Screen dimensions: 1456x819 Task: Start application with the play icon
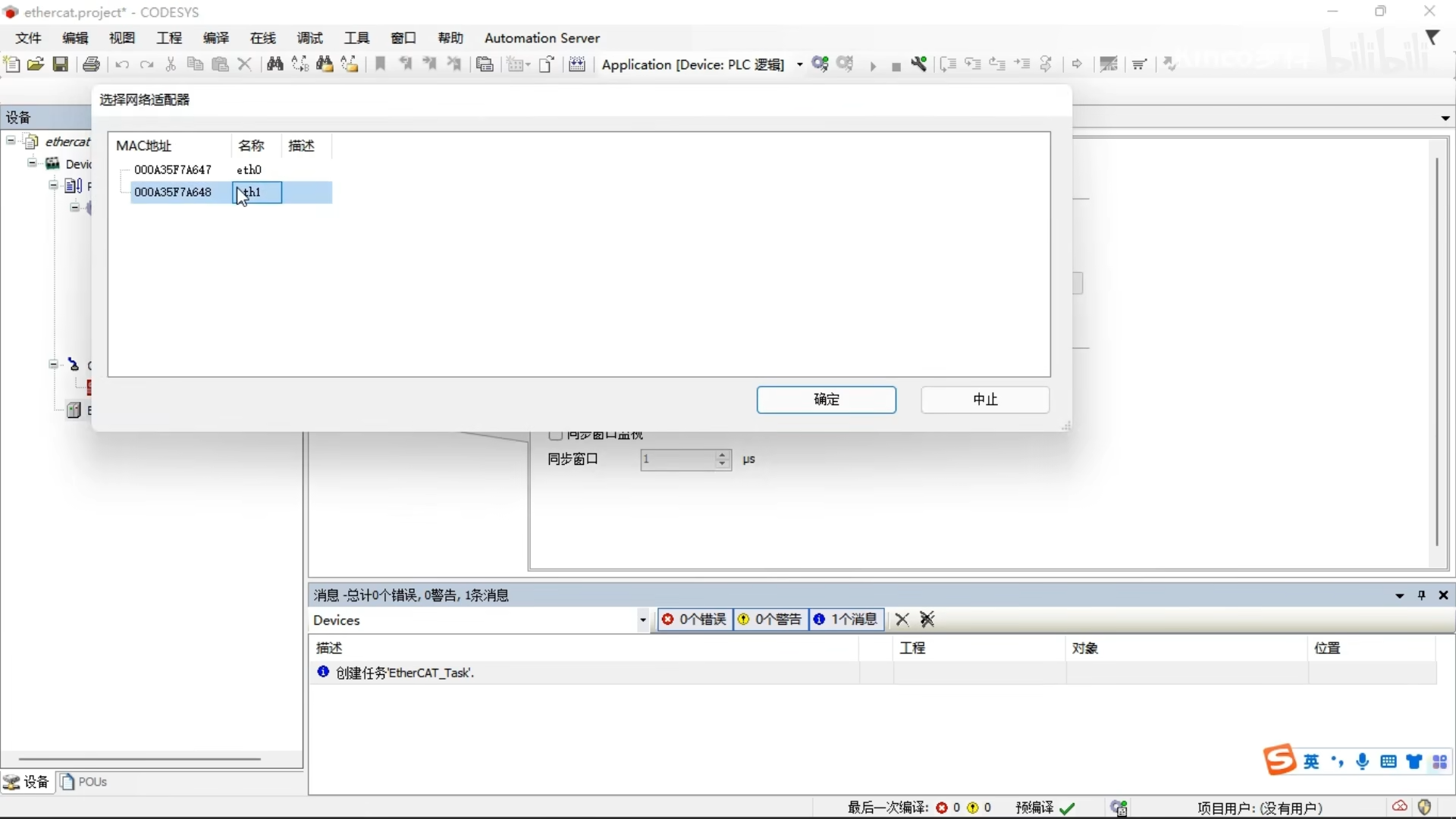pyautogui.click(x=873, y=66)
